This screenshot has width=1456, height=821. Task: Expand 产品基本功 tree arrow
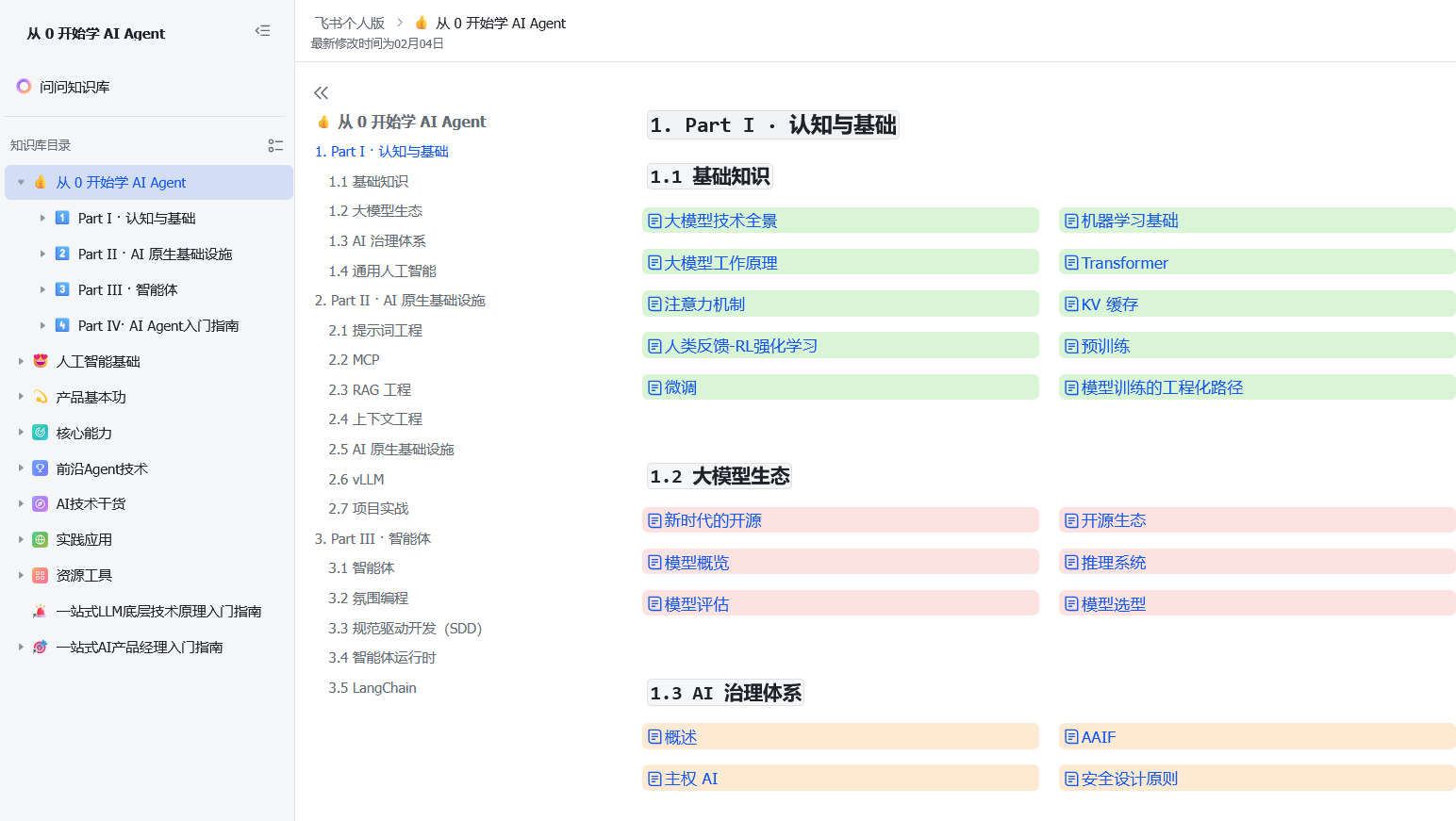(21, 397)
